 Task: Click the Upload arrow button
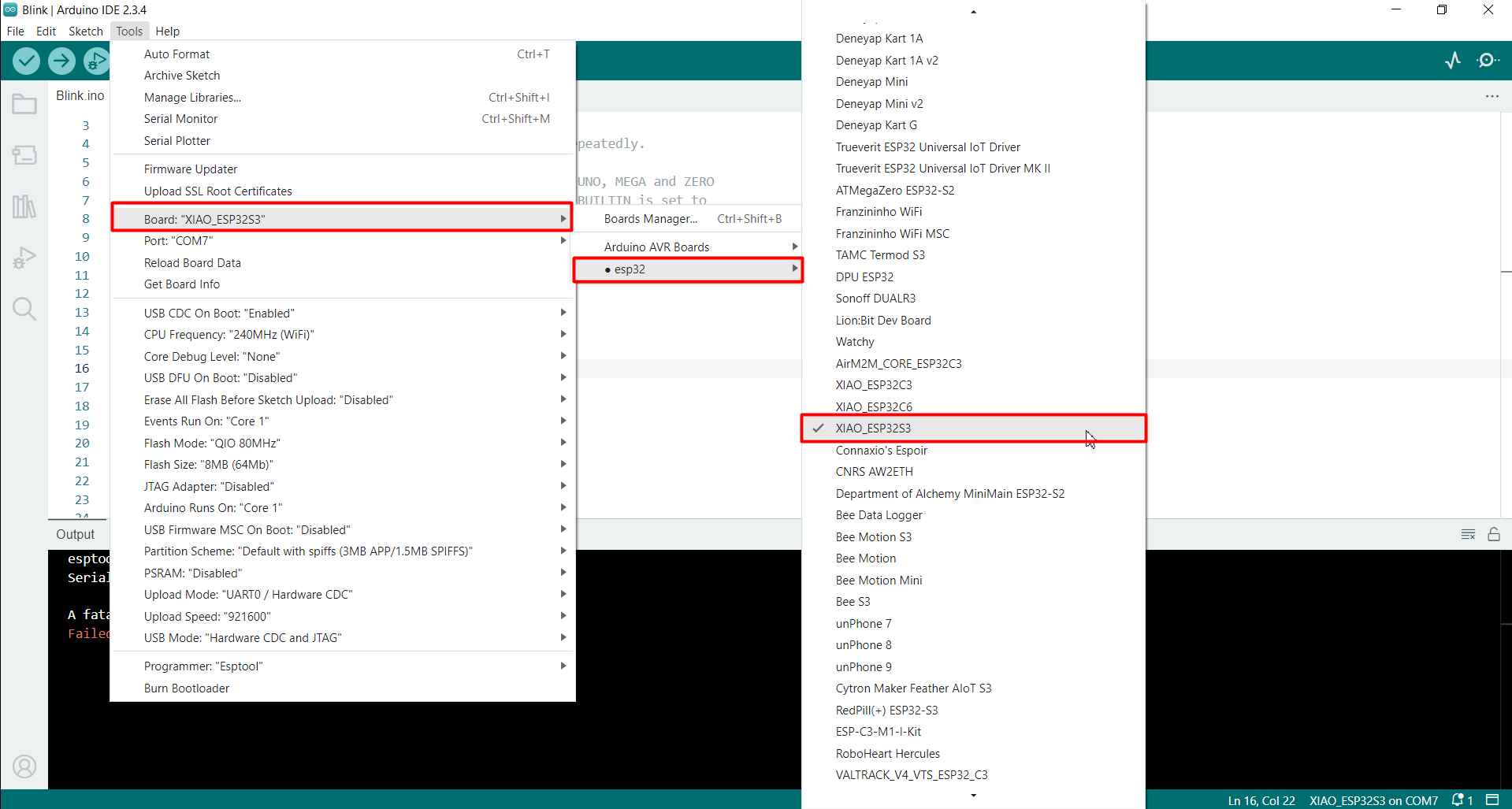click(x=61, y=61)
